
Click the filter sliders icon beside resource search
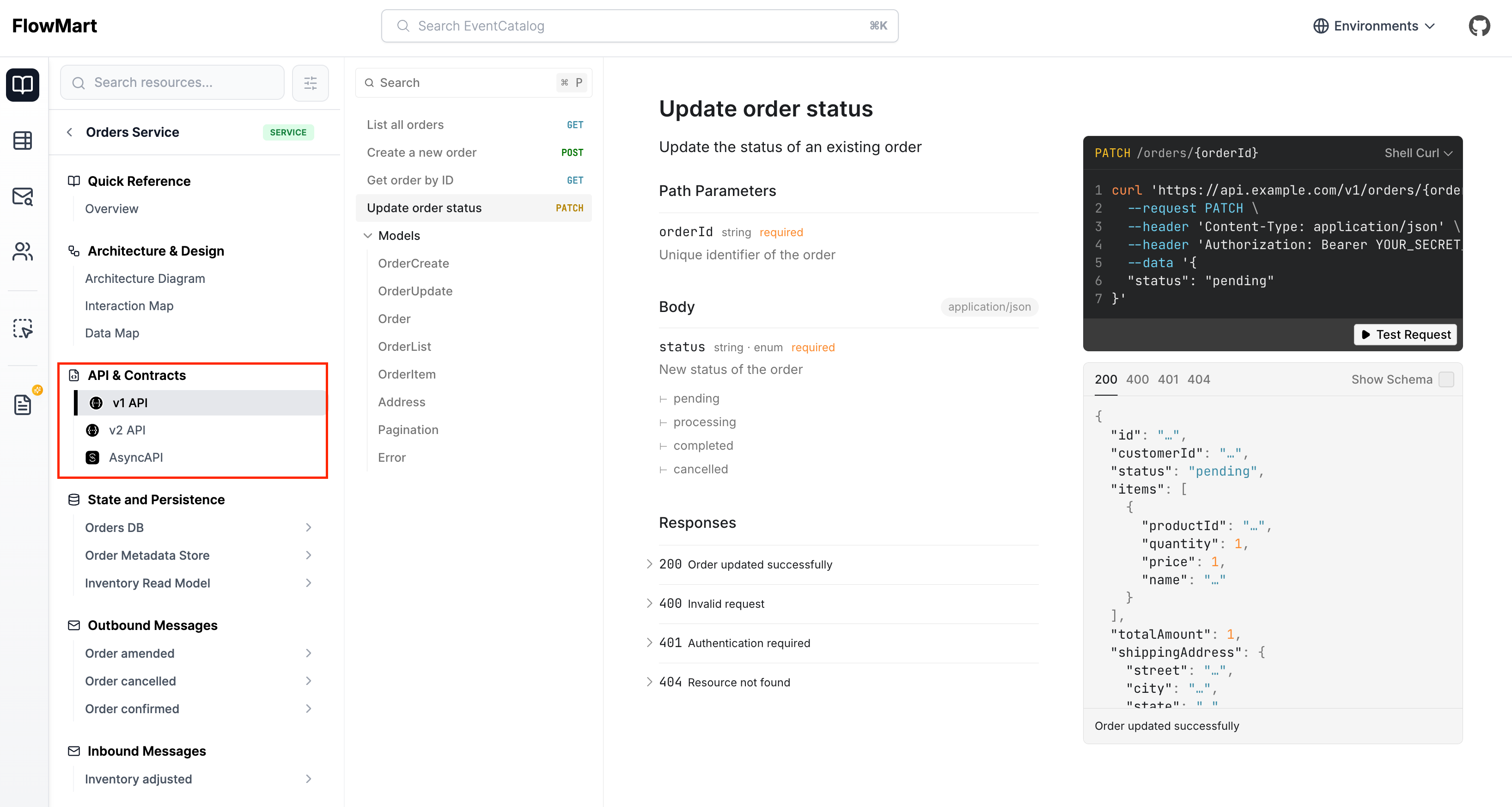click(310, 83)
